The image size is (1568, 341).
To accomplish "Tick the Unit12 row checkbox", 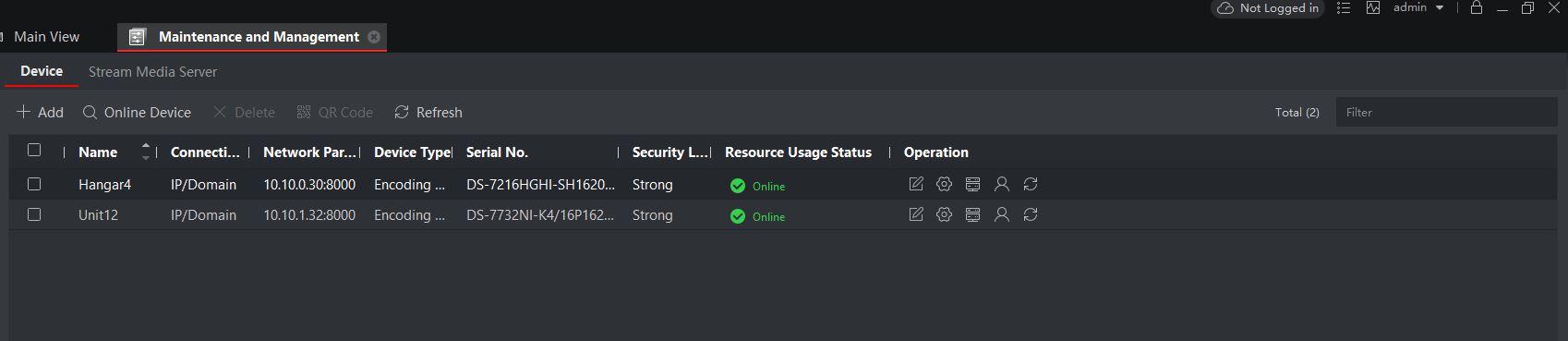I will [34, 214].
